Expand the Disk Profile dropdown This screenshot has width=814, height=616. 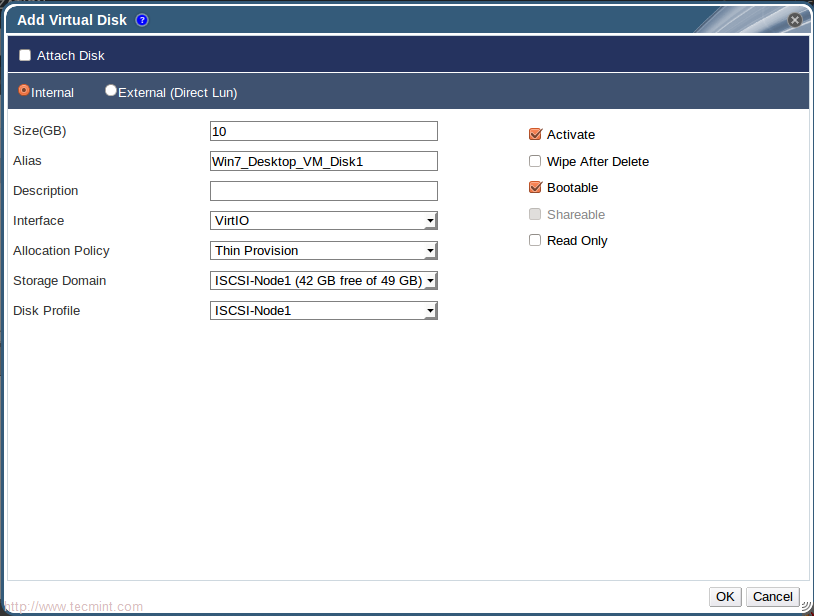[323, 311]
